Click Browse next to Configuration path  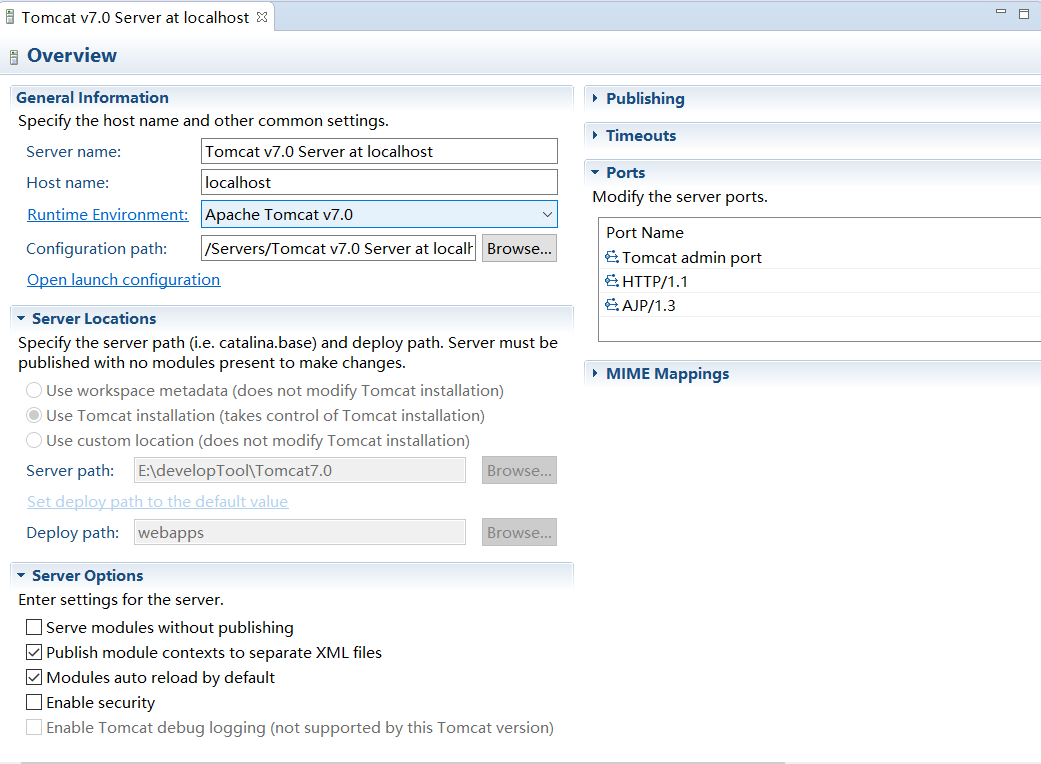[x=519, y=248]
